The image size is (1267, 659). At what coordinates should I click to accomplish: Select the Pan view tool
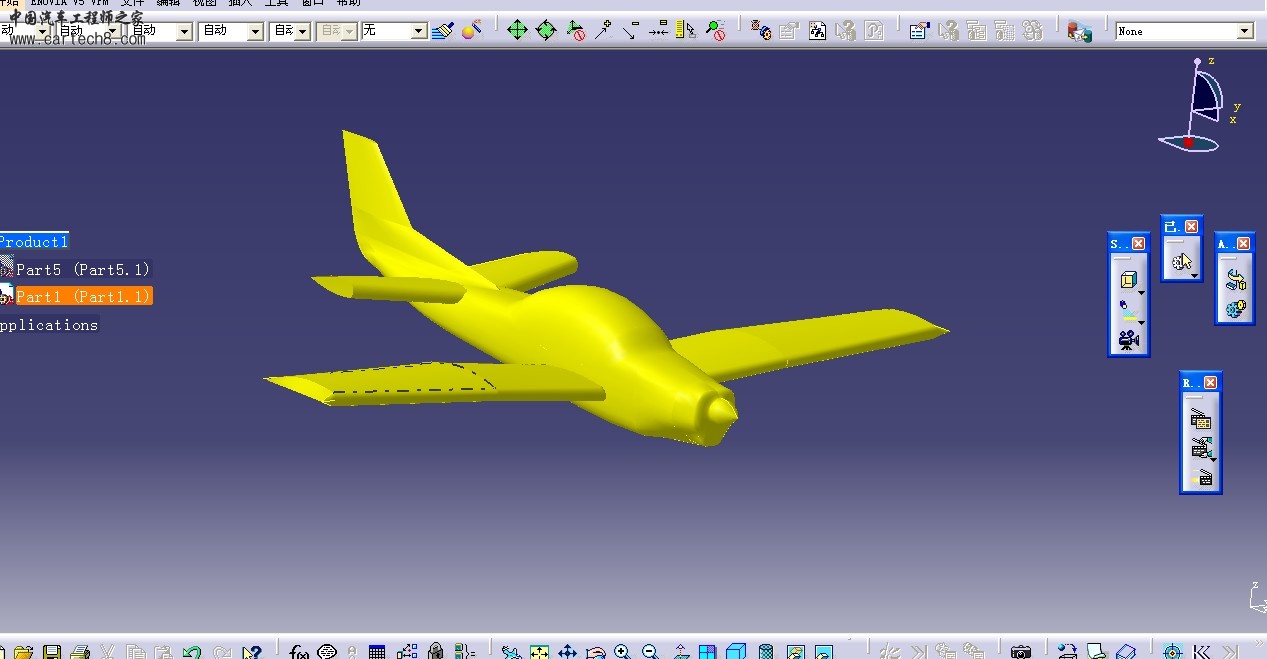[x=567, y=652]
